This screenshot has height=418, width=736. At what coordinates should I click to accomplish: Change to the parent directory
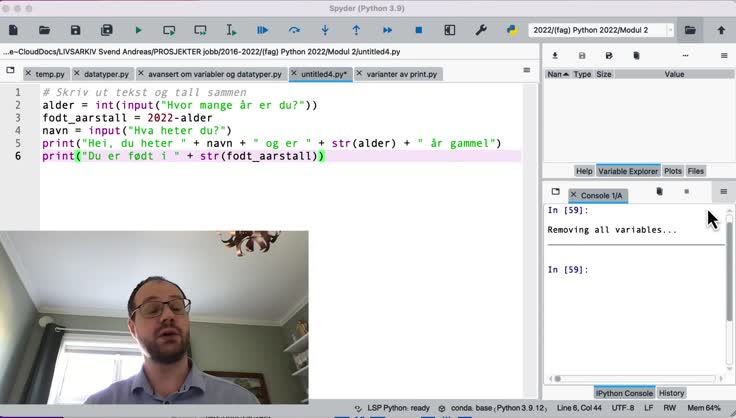[721, 30]
